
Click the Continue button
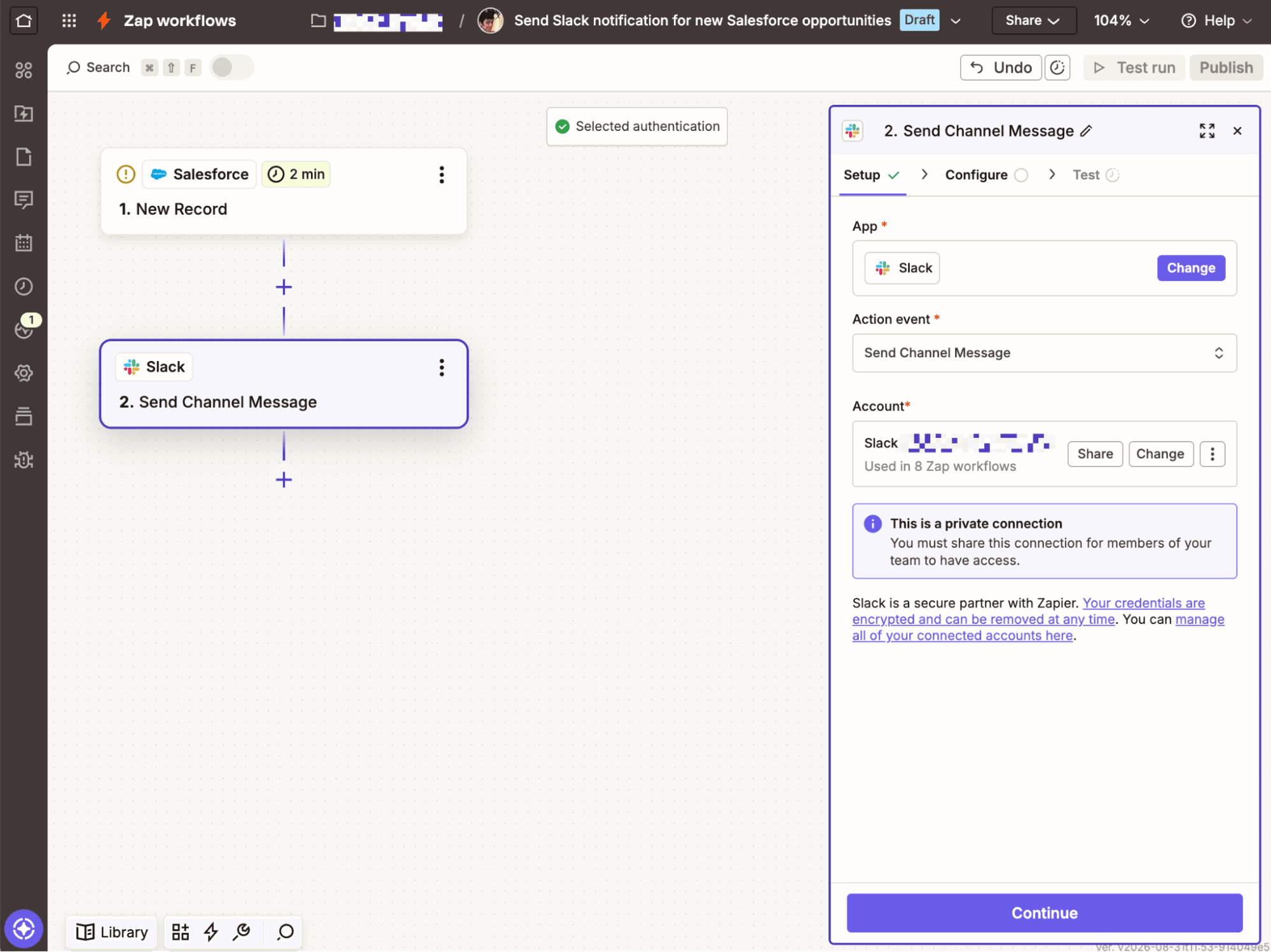click(x=1044, y=913)
